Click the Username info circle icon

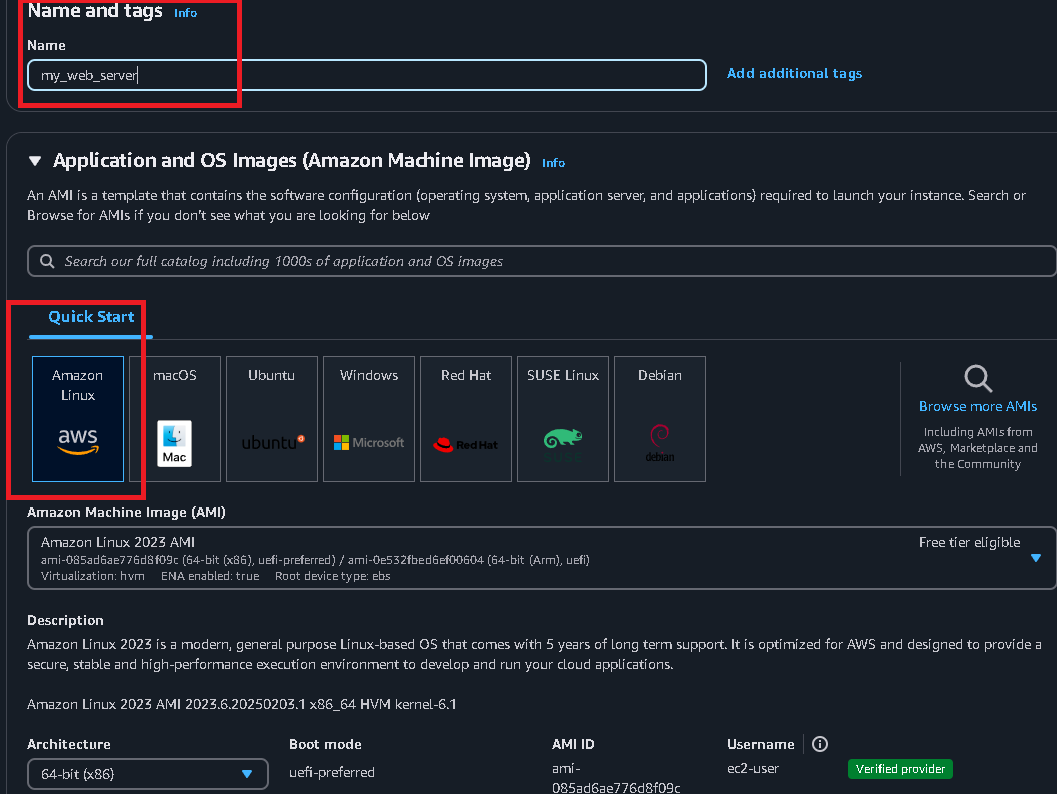[x=820, y=743]
